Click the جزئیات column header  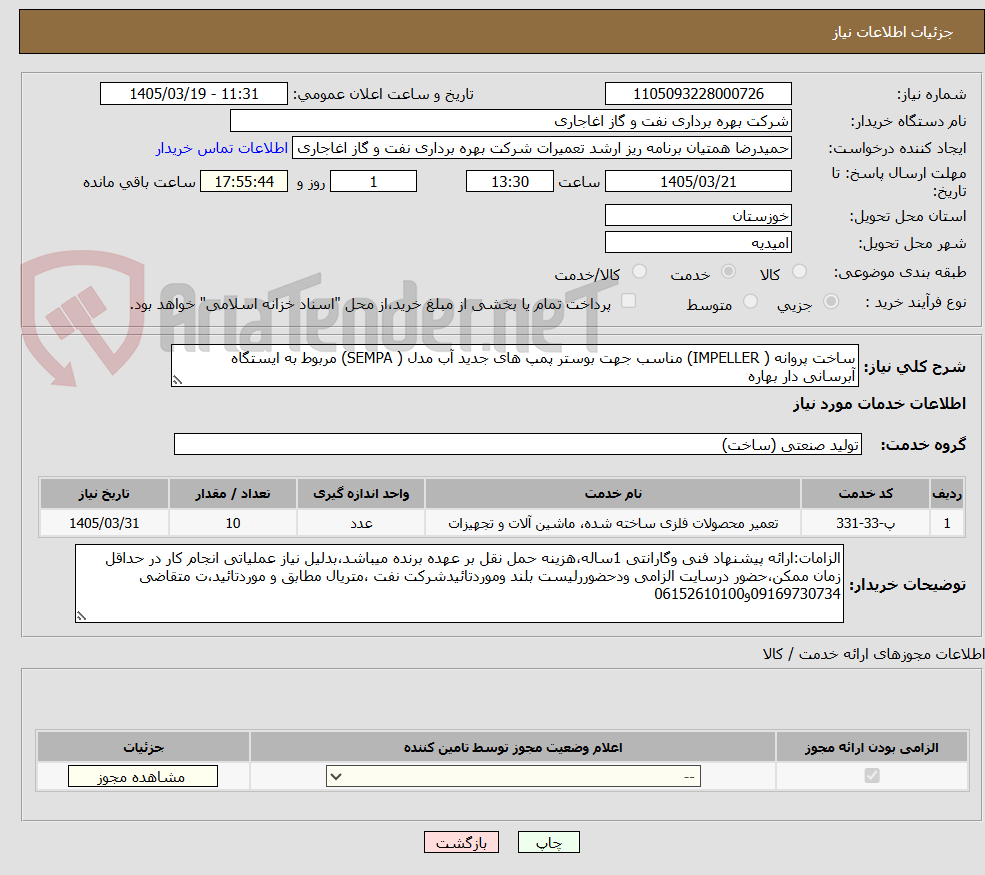tap(143, 747)
